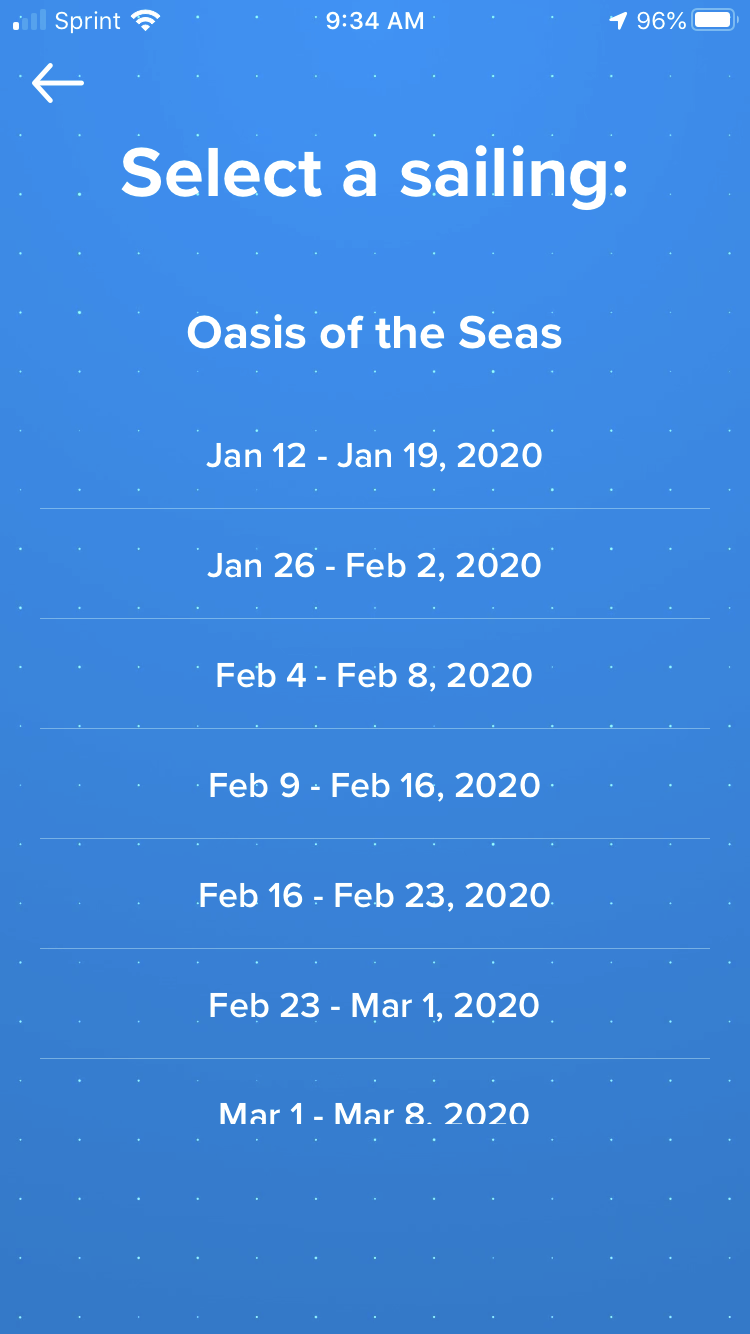This screenshot has width=750, height=1334.
Task: Tap the 96% battery percentage
Action: (x=661, y=21)
